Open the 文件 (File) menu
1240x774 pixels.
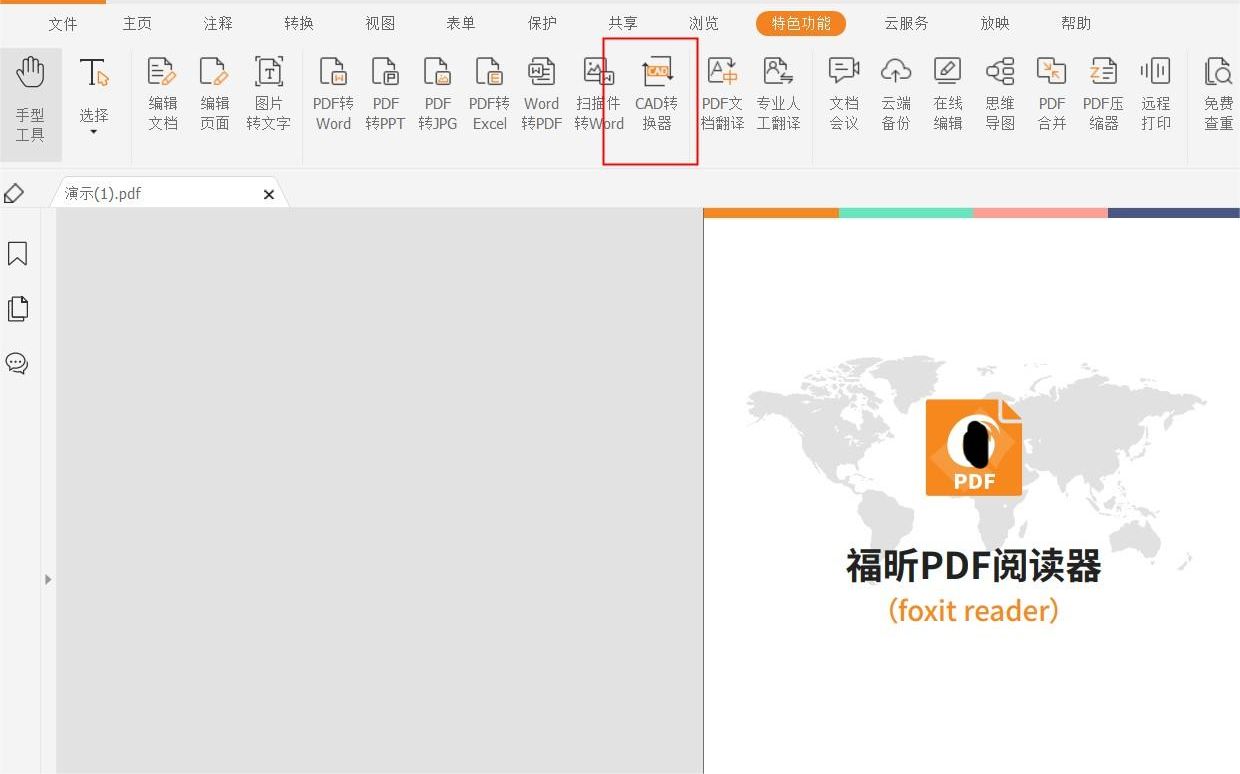tap(63, 23)
